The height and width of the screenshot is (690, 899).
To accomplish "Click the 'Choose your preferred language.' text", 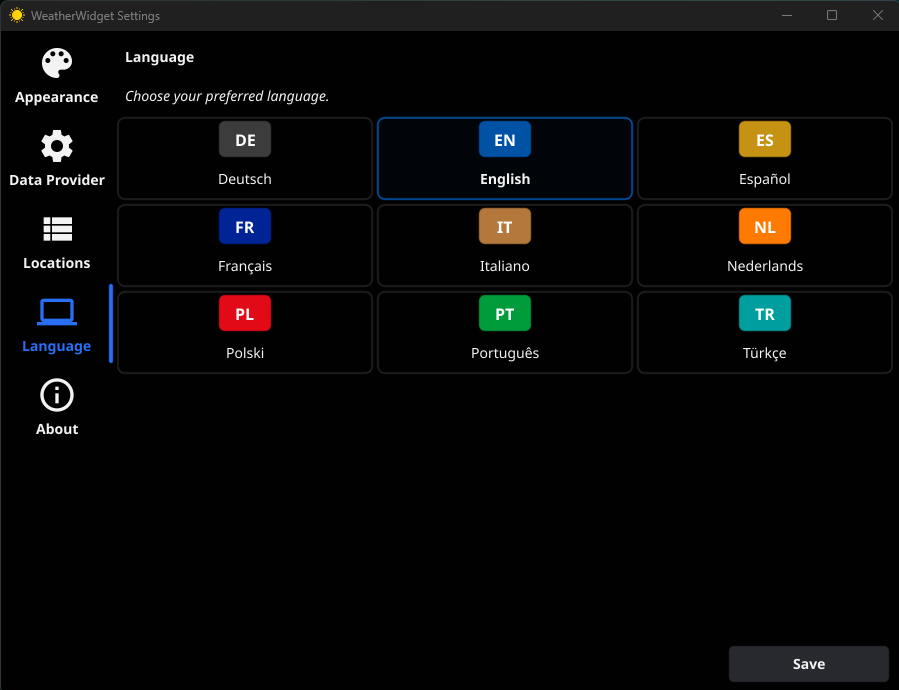I will tap(227, 96).
